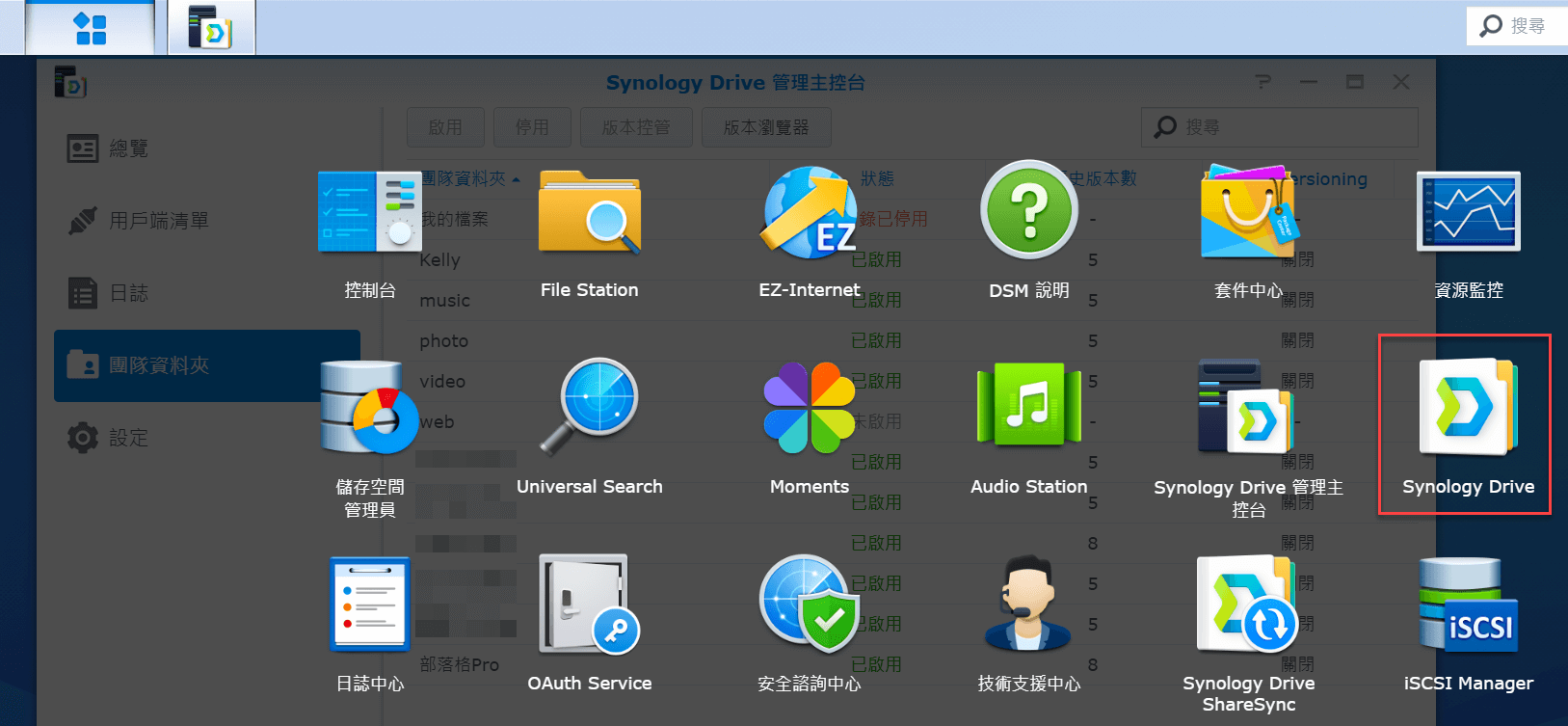Click the 啟用 button in Drive console
Screen dimensions: 1568x726
(445, 127)
